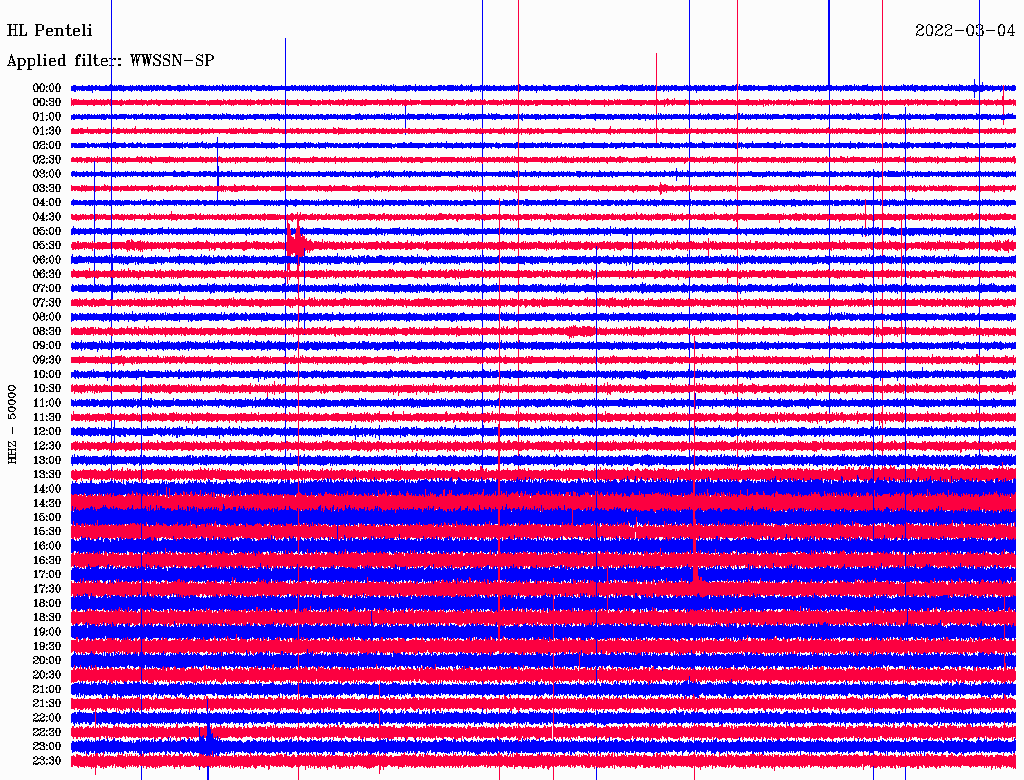Select the 17:30 time row label
The width and height of the screenshot is (1024, 780).
click(47, 589)
